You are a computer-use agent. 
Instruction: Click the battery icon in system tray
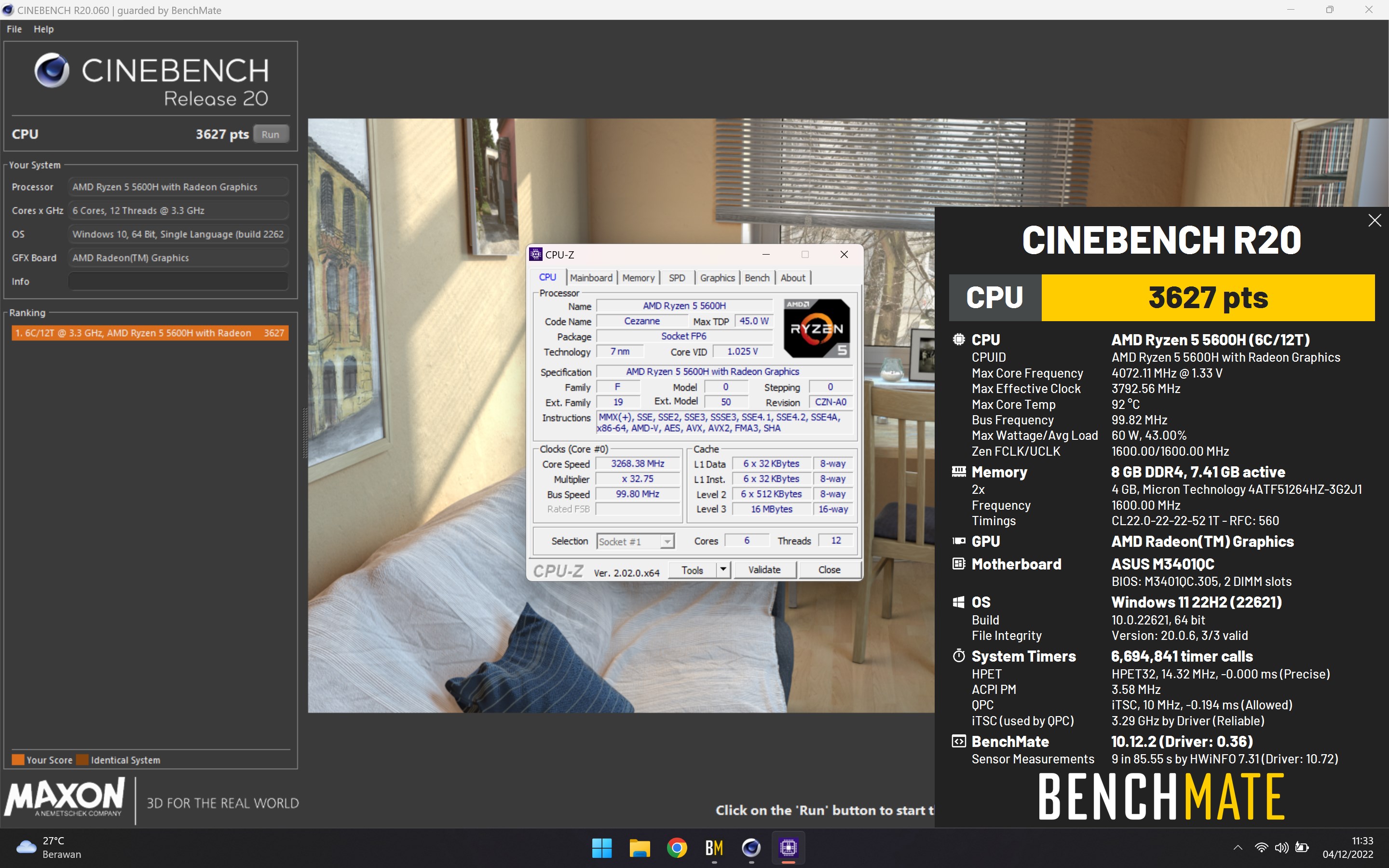pos(1302,847)
